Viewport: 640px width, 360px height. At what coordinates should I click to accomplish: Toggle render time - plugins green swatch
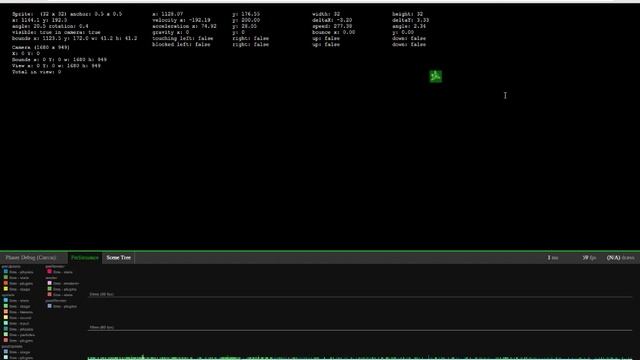(x=49, y=289)
